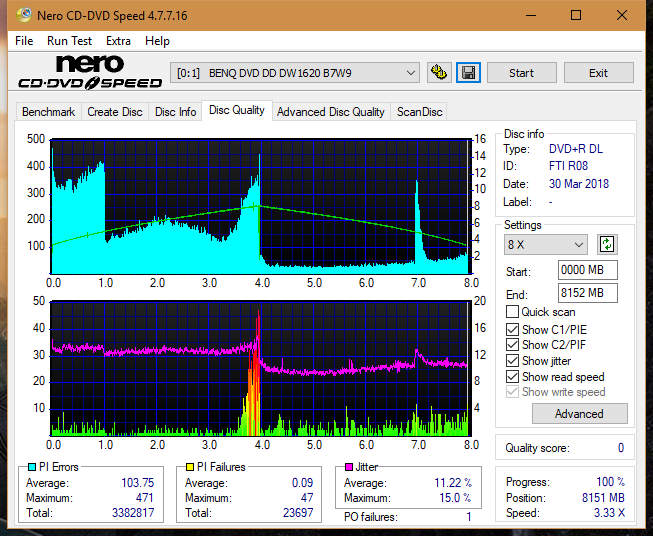Click the Start button
The image size is (653, 536).
tap(521, 73)
